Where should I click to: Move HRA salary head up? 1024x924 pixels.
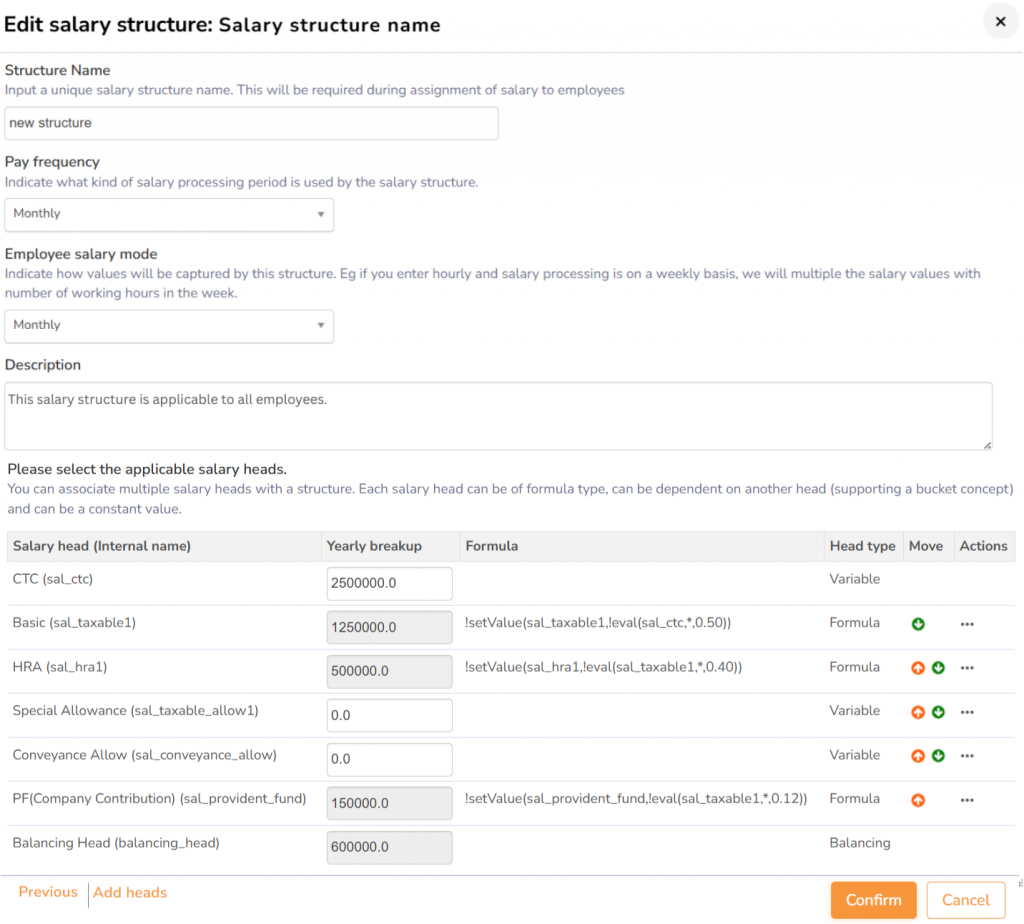pos(918,668)
